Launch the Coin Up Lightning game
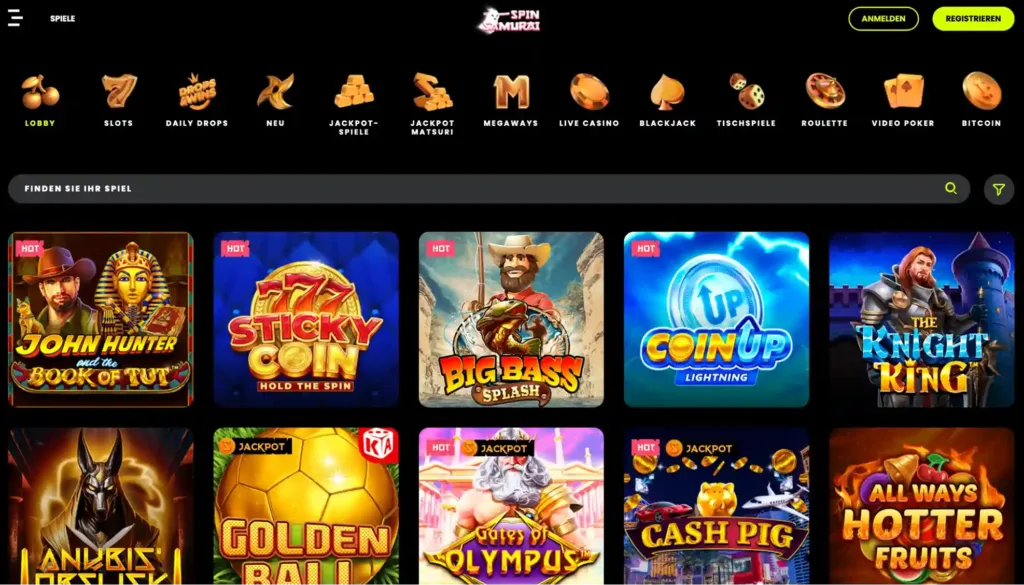Viewport: 1024px width, 585px height. [x=716, y=319]
